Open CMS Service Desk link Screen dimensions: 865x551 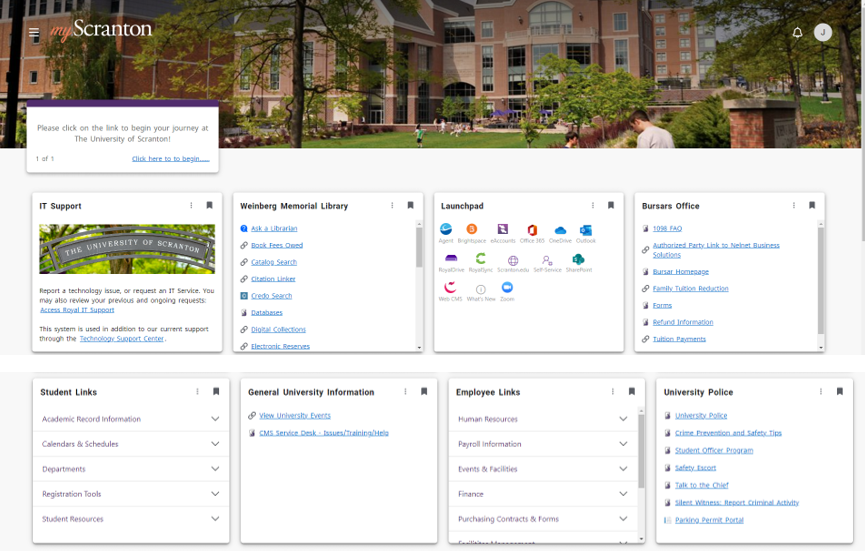(324, 433)
